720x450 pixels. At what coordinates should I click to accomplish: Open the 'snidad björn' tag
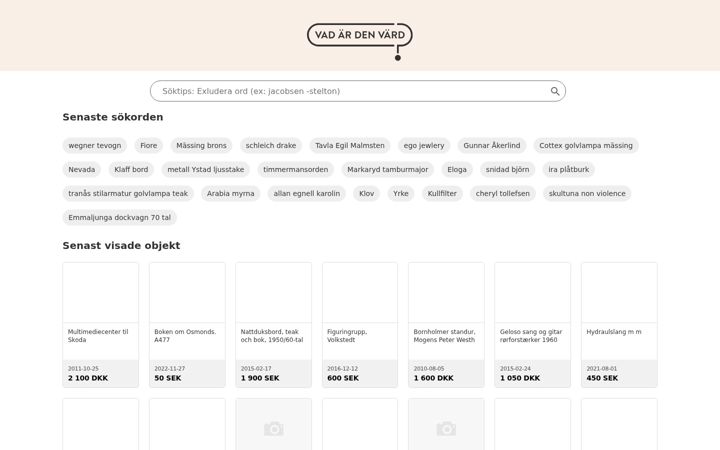pos(507,169)
